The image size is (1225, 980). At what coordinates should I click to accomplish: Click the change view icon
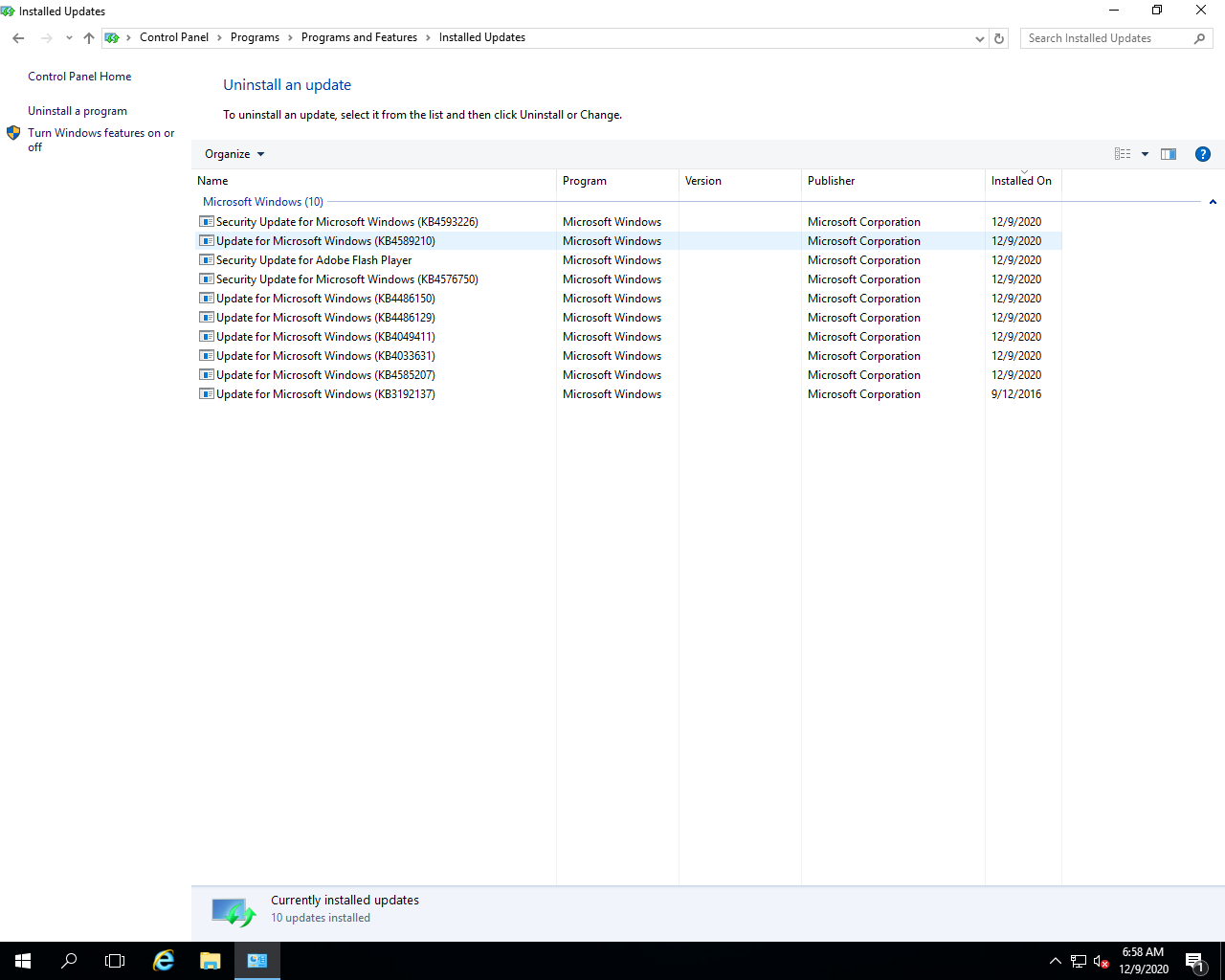(x=1123, y=154)
